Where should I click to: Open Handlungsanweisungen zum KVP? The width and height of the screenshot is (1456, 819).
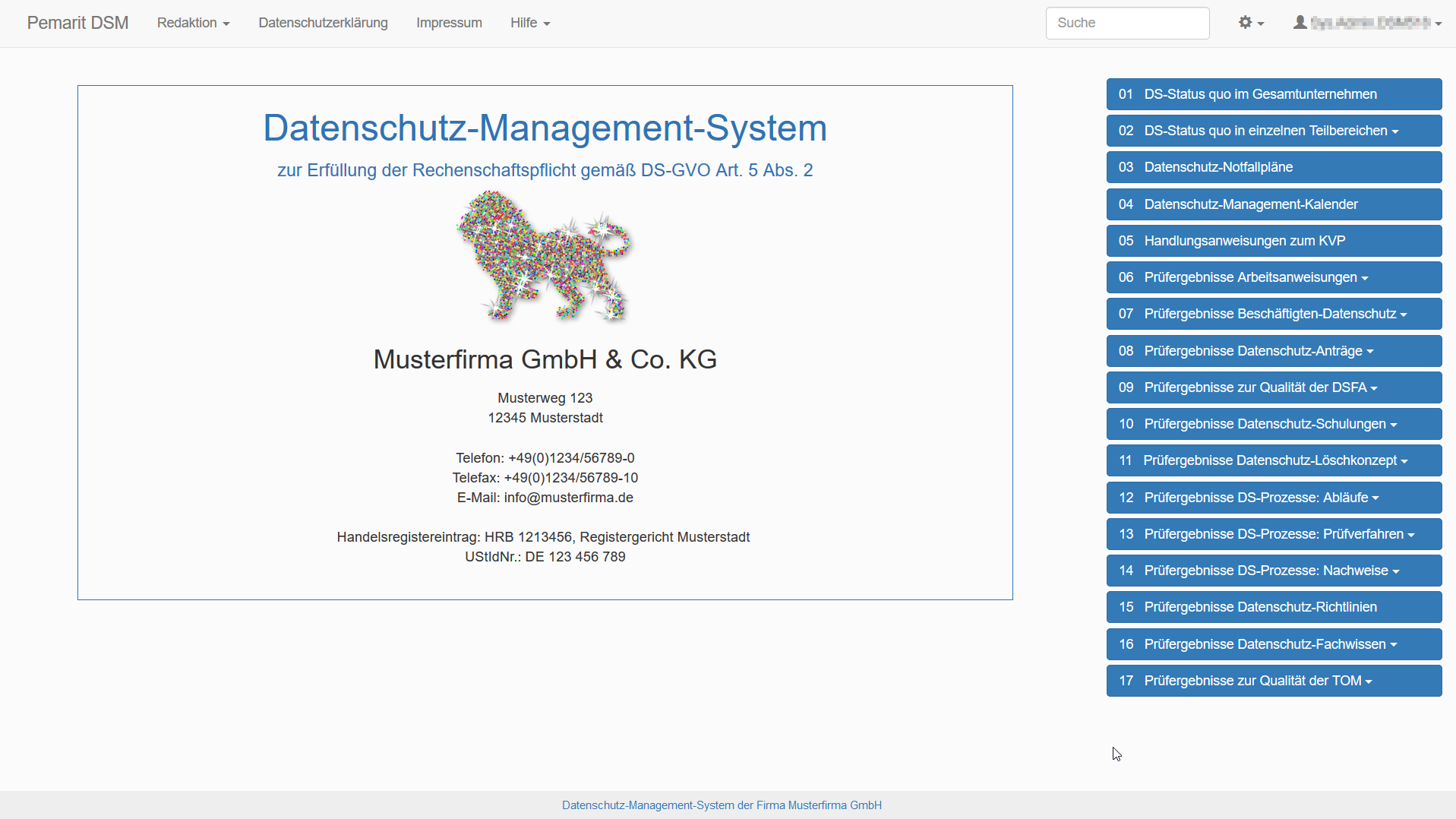pyautogui.click(x=1273, y=241)
